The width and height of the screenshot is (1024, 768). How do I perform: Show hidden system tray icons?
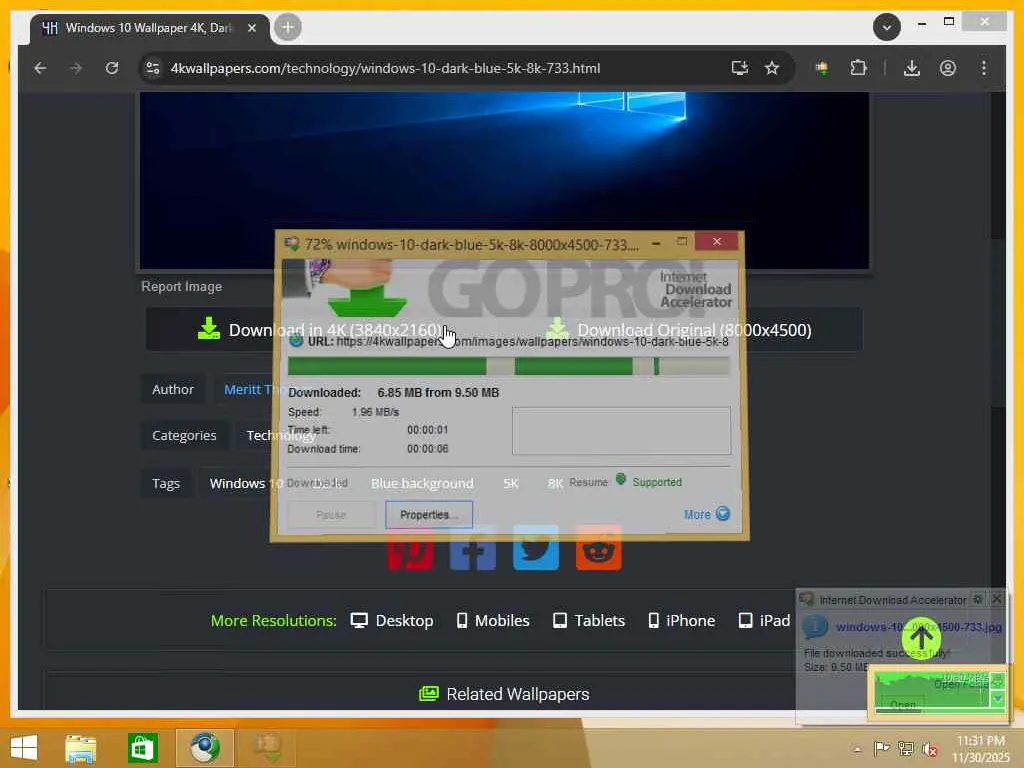click(x=857, y=749)
